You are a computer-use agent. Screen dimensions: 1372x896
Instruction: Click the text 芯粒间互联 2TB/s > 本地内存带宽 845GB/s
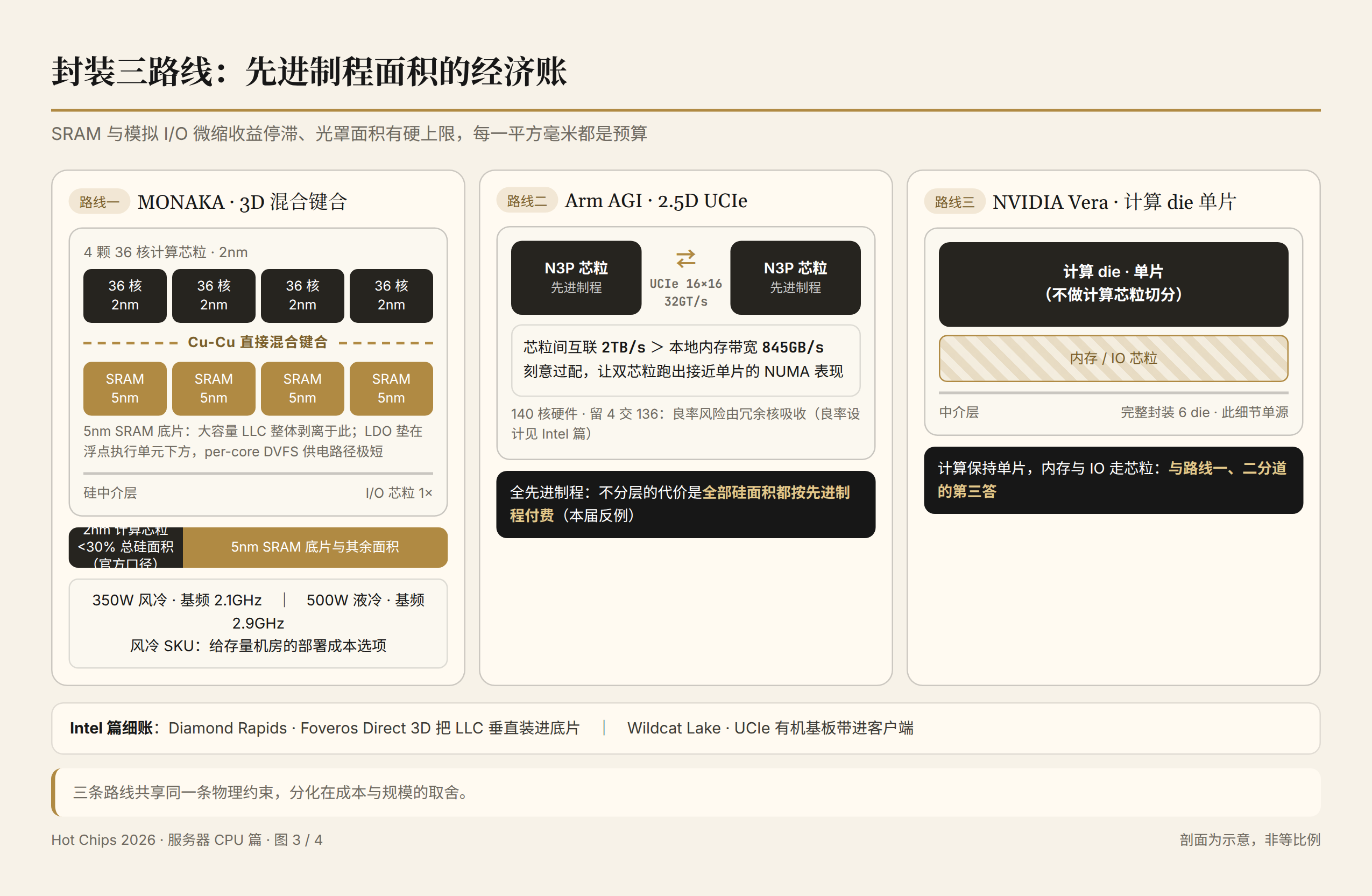coord(673,347)
